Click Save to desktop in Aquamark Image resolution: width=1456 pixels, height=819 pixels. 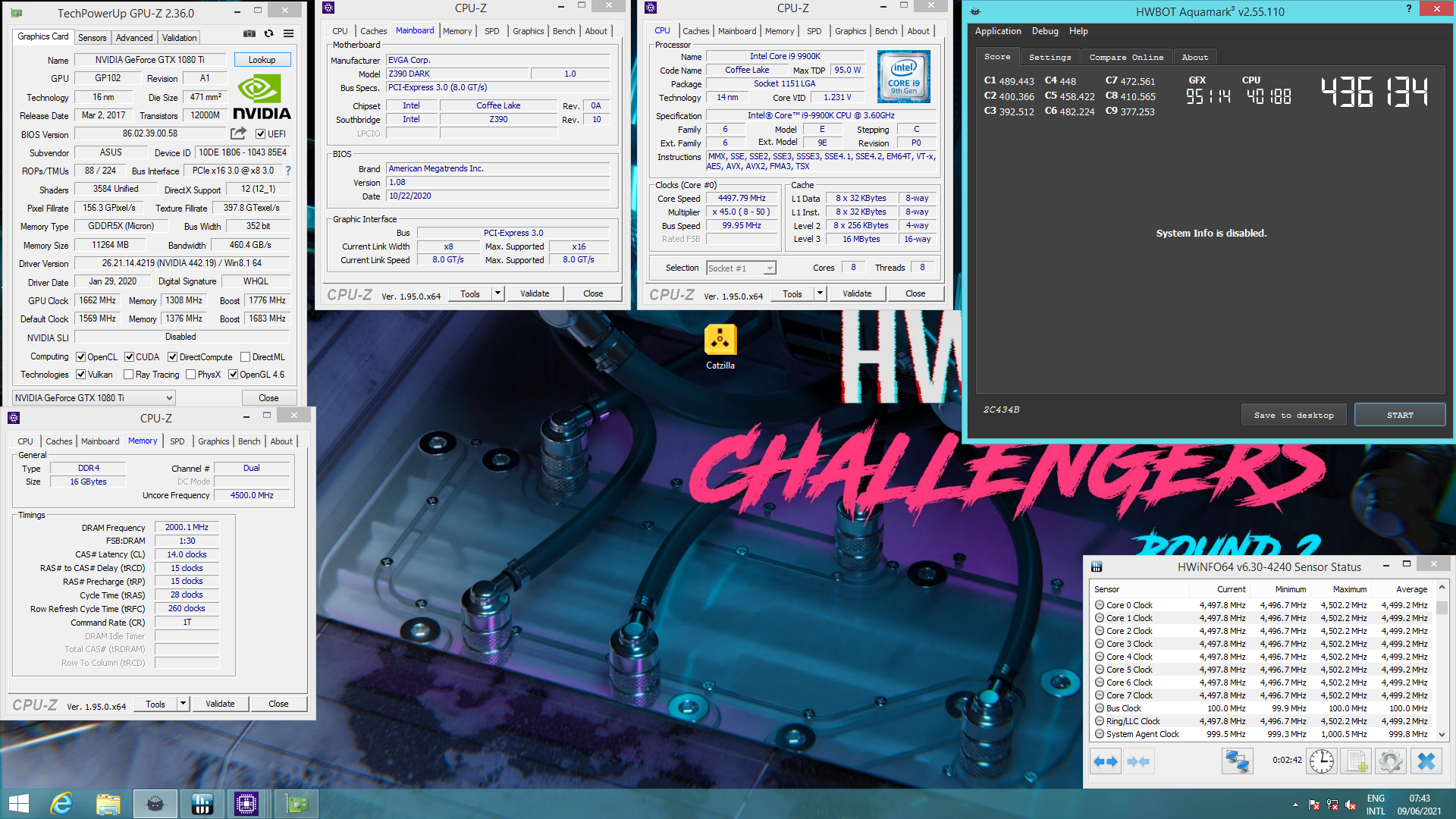coord(1294,416)
